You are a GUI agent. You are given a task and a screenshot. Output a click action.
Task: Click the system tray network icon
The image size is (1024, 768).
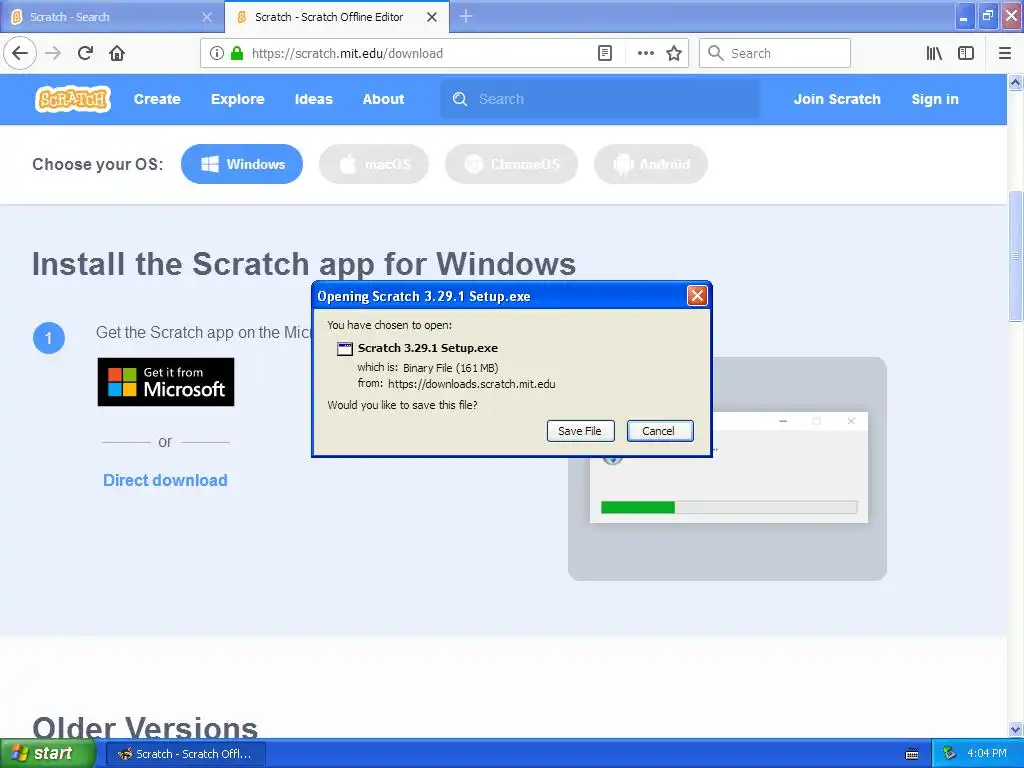pyautogui.click(x=949, y=754)
